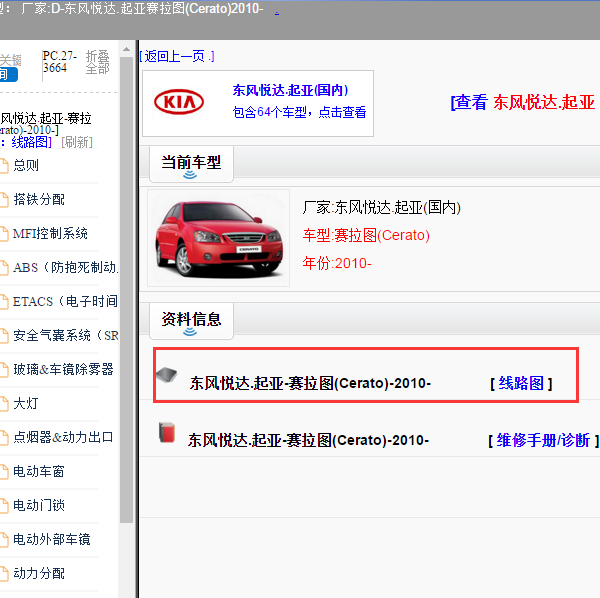Click wiring diagram row title 东风悦达.起亚-赛拉图(Cerato)-2010-
The width and height of the screenshot is (600, 598).
click(x=310, y=383)
